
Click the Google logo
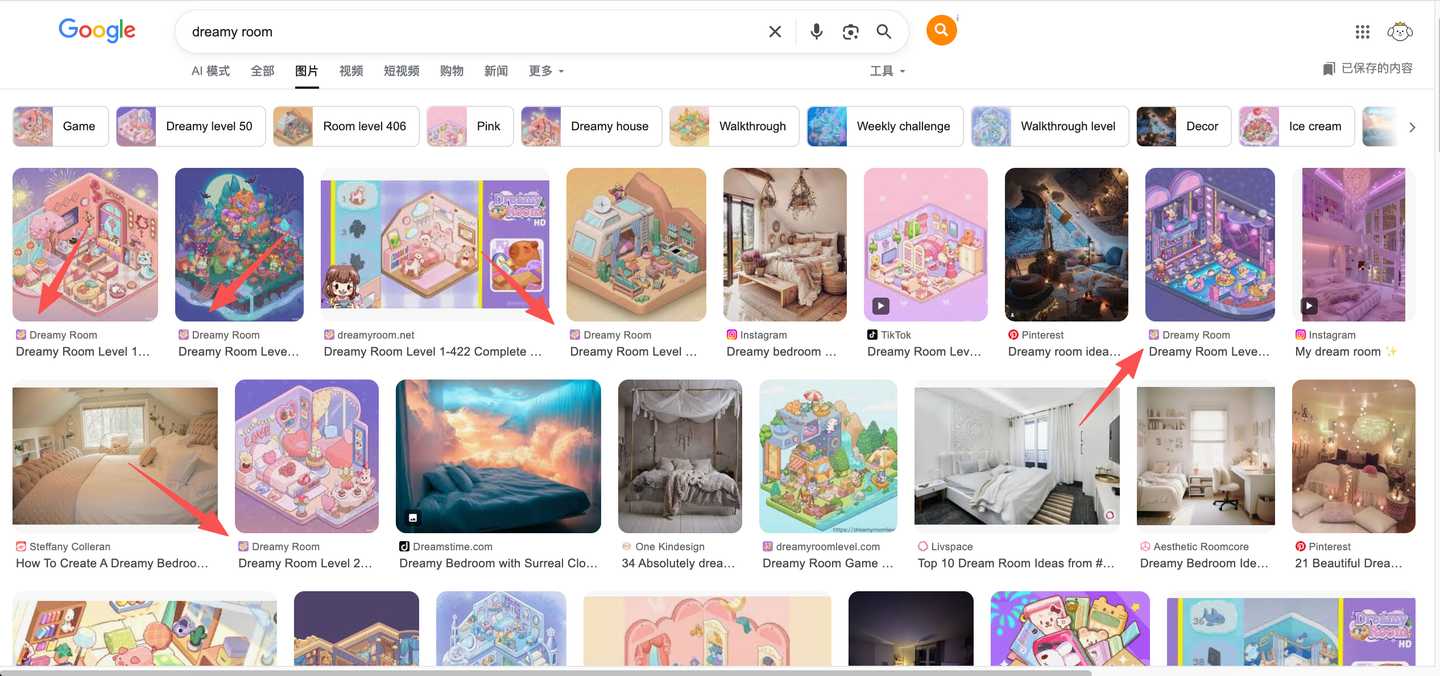point(97,31)
